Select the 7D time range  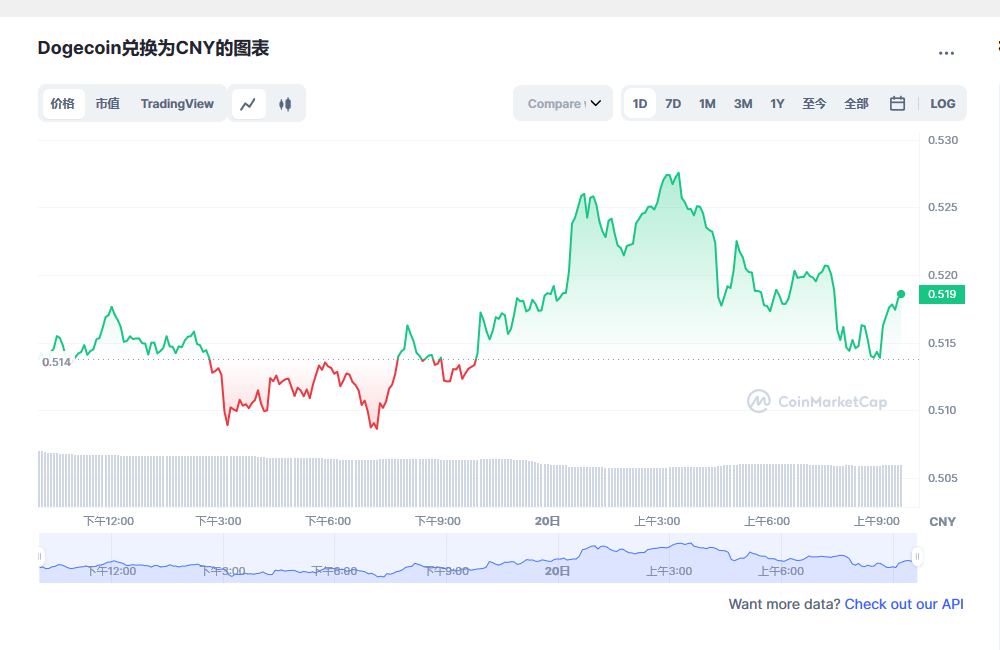pos(673,104)
